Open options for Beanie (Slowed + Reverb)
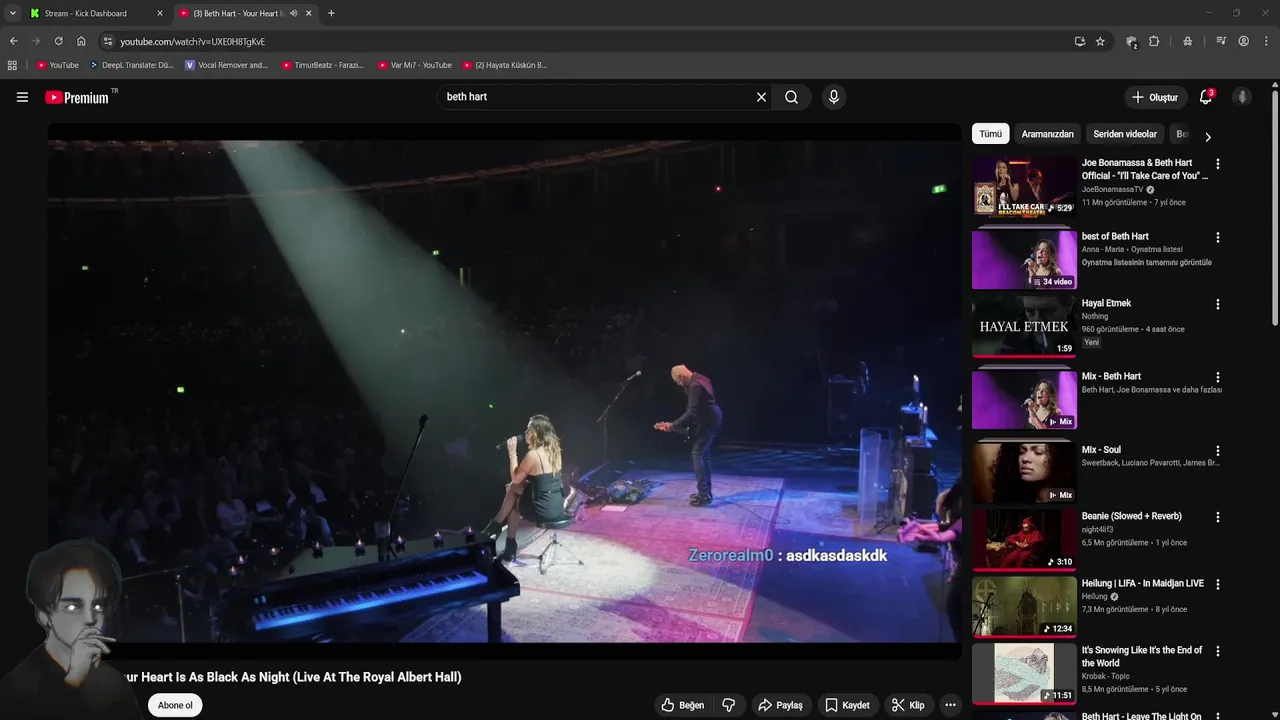This screenshot has height=720, width=1280. [1217, 517]
